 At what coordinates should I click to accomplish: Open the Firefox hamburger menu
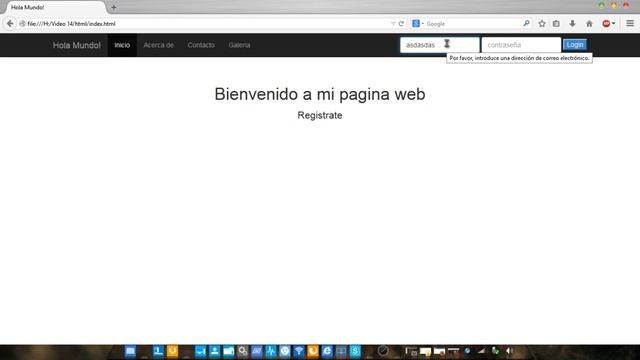click(630, 24)
